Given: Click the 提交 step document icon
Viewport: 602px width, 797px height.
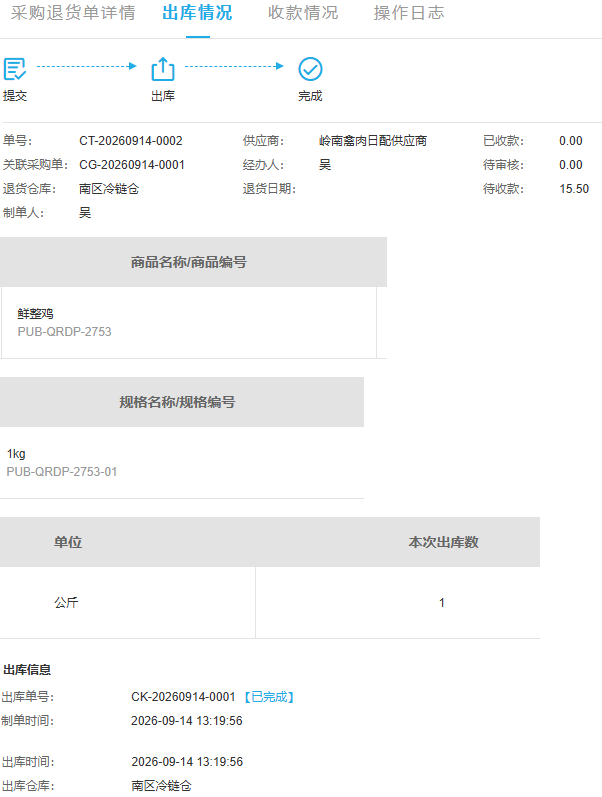Looking at the screenshot, I should click(x=15, y=69).
